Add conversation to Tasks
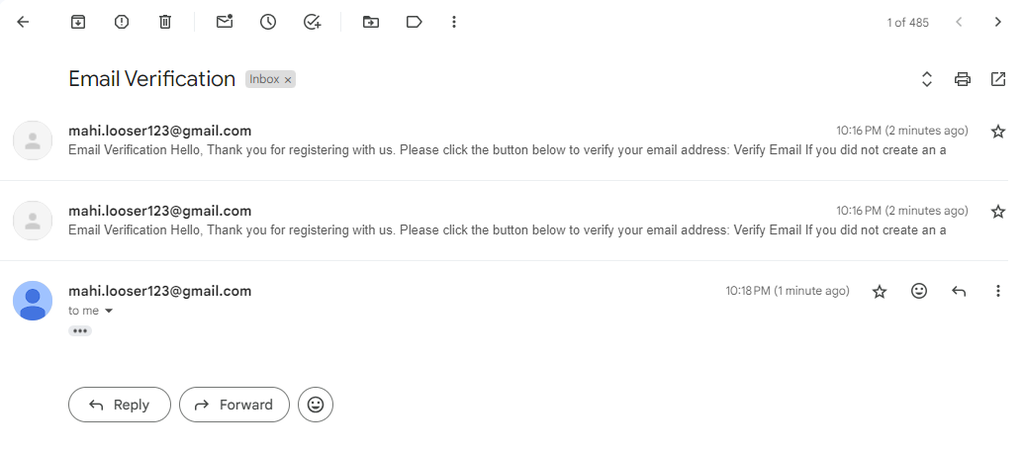 tap(312, 22)
